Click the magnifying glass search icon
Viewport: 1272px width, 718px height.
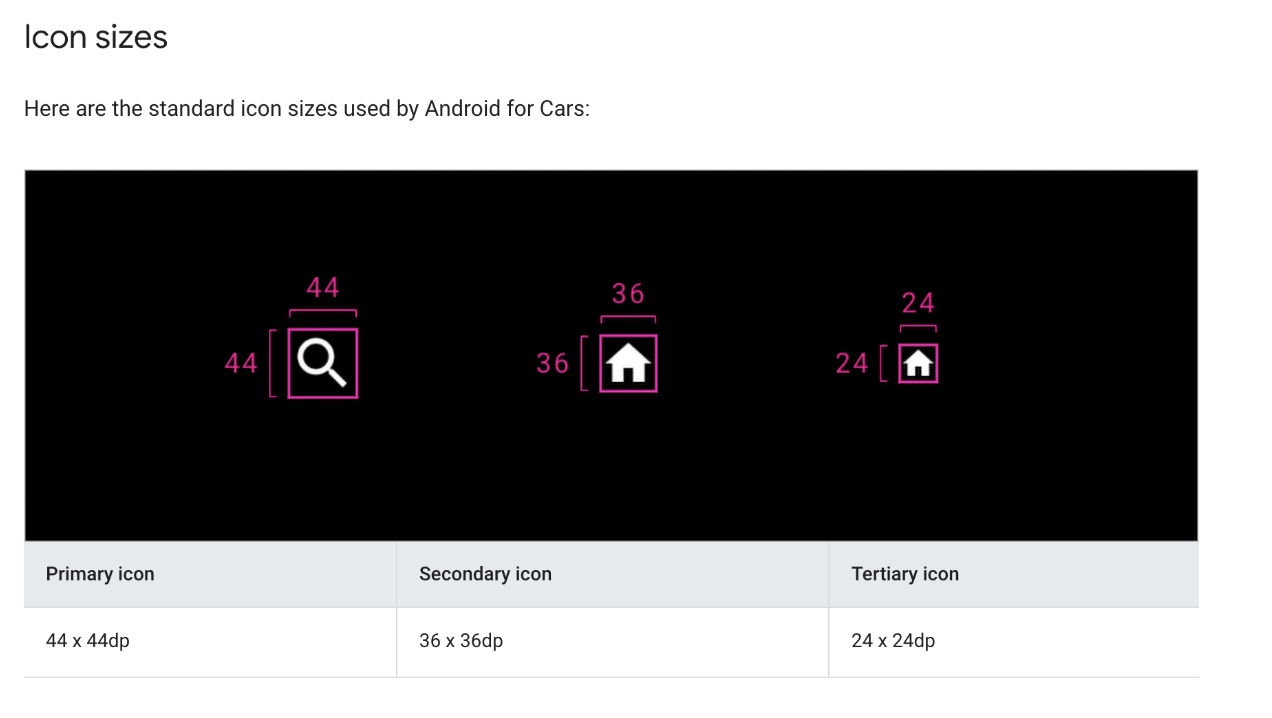pos(322,363)
